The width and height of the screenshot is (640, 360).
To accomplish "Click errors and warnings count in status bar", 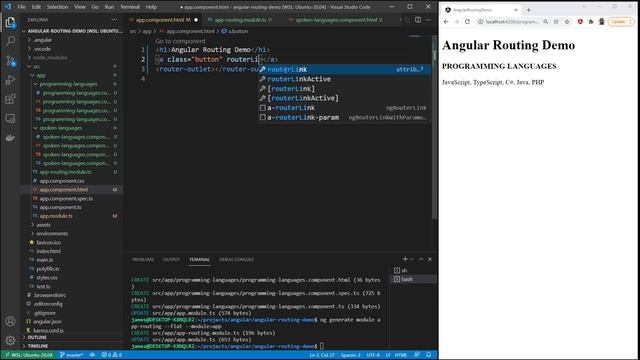I will coord(111,355).
